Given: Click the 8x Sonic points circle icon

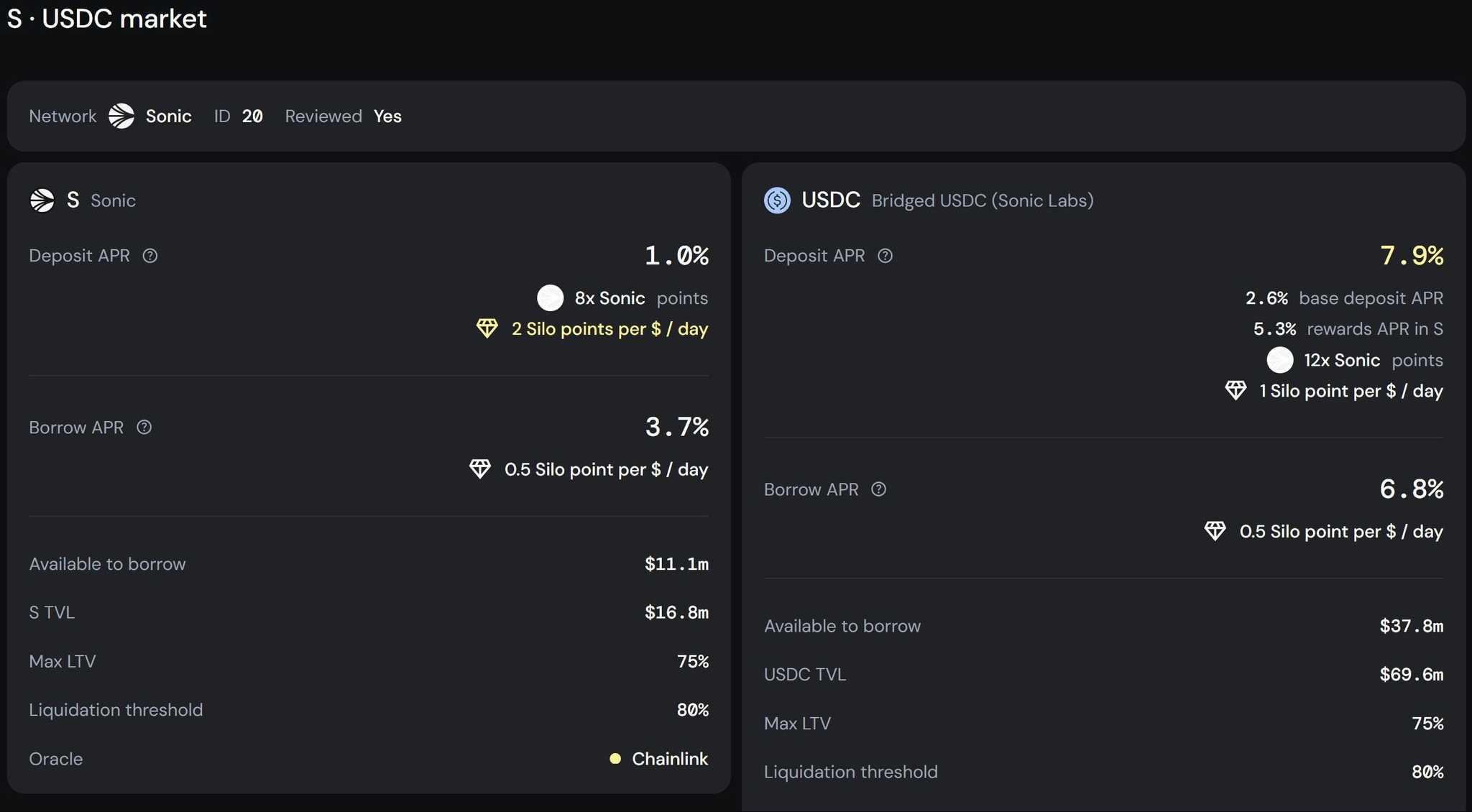Looking at the screenshot, I should point(551,298).
